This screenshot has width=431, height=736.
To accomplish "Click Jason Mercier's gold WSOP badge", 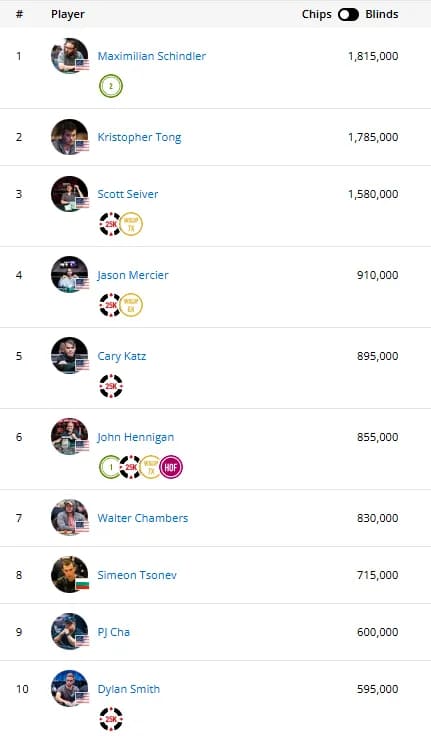I will pos(131,305).
